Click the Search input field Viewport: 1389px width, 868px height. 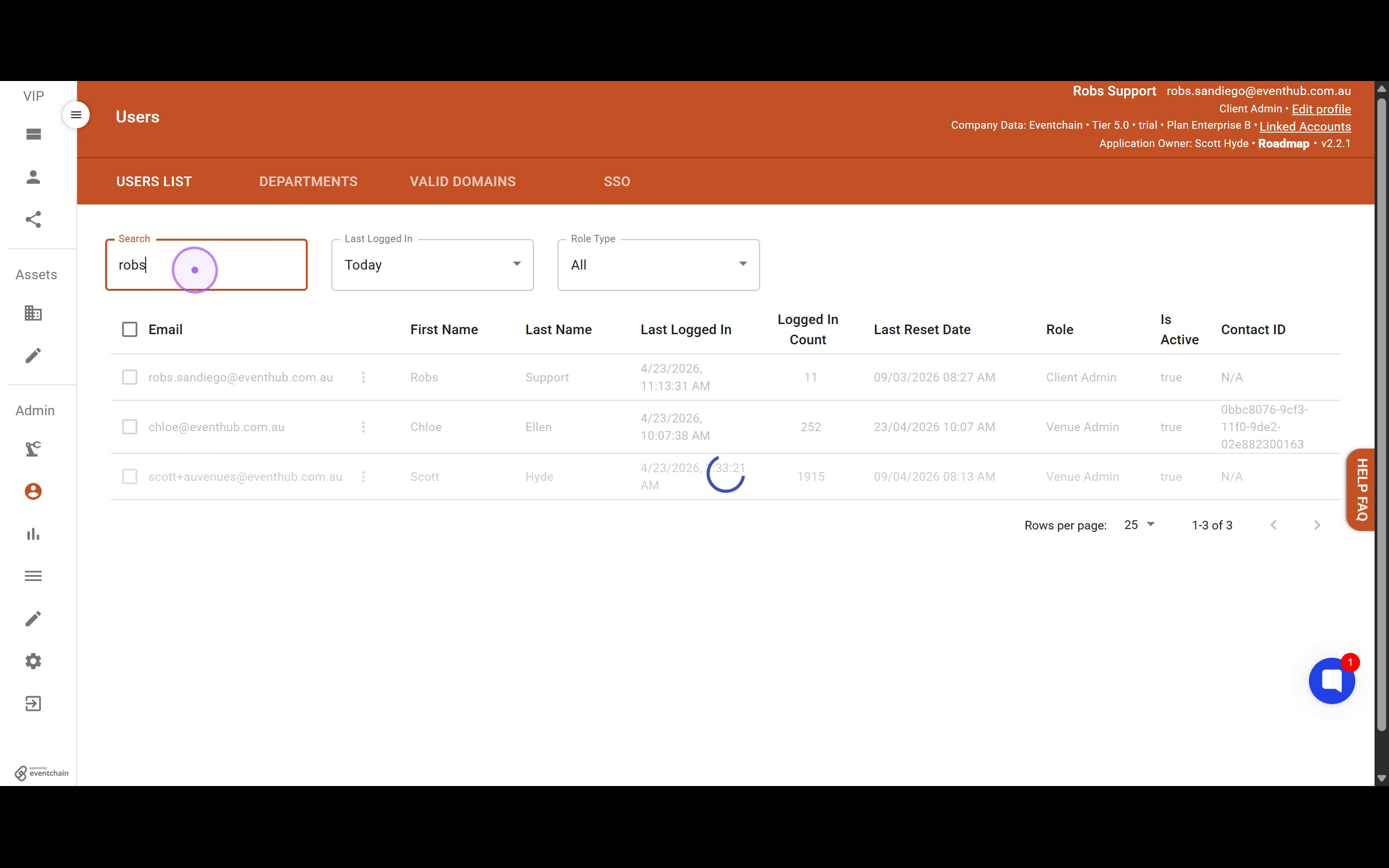click(206, 265)
